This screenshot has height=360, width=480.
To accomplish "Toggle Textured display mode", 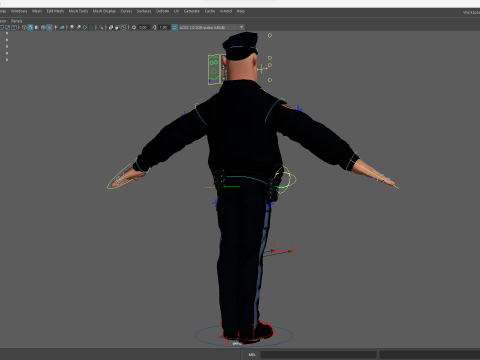I will 49,27.
